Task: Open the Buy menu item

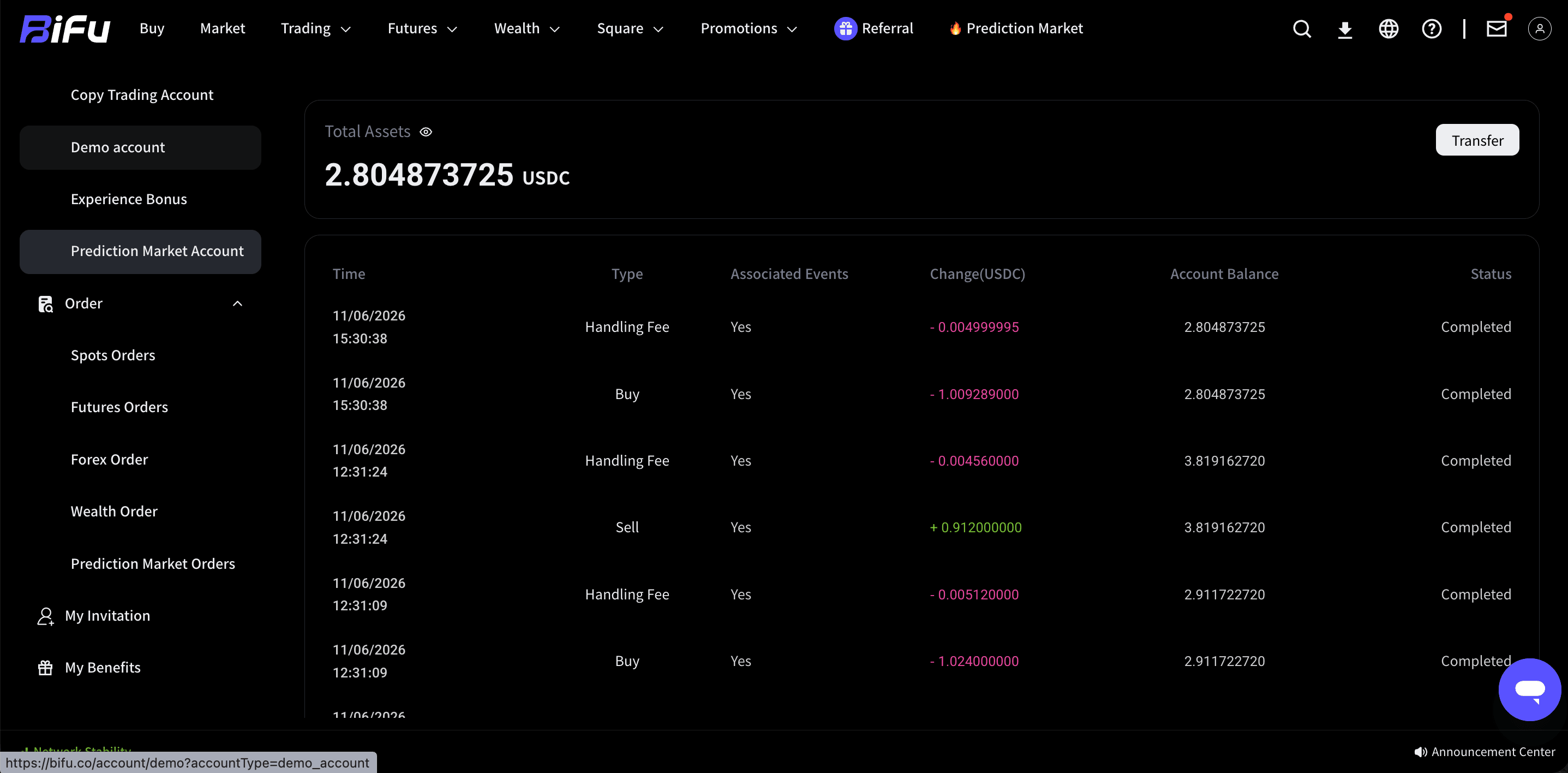Action: pos(152,28)
